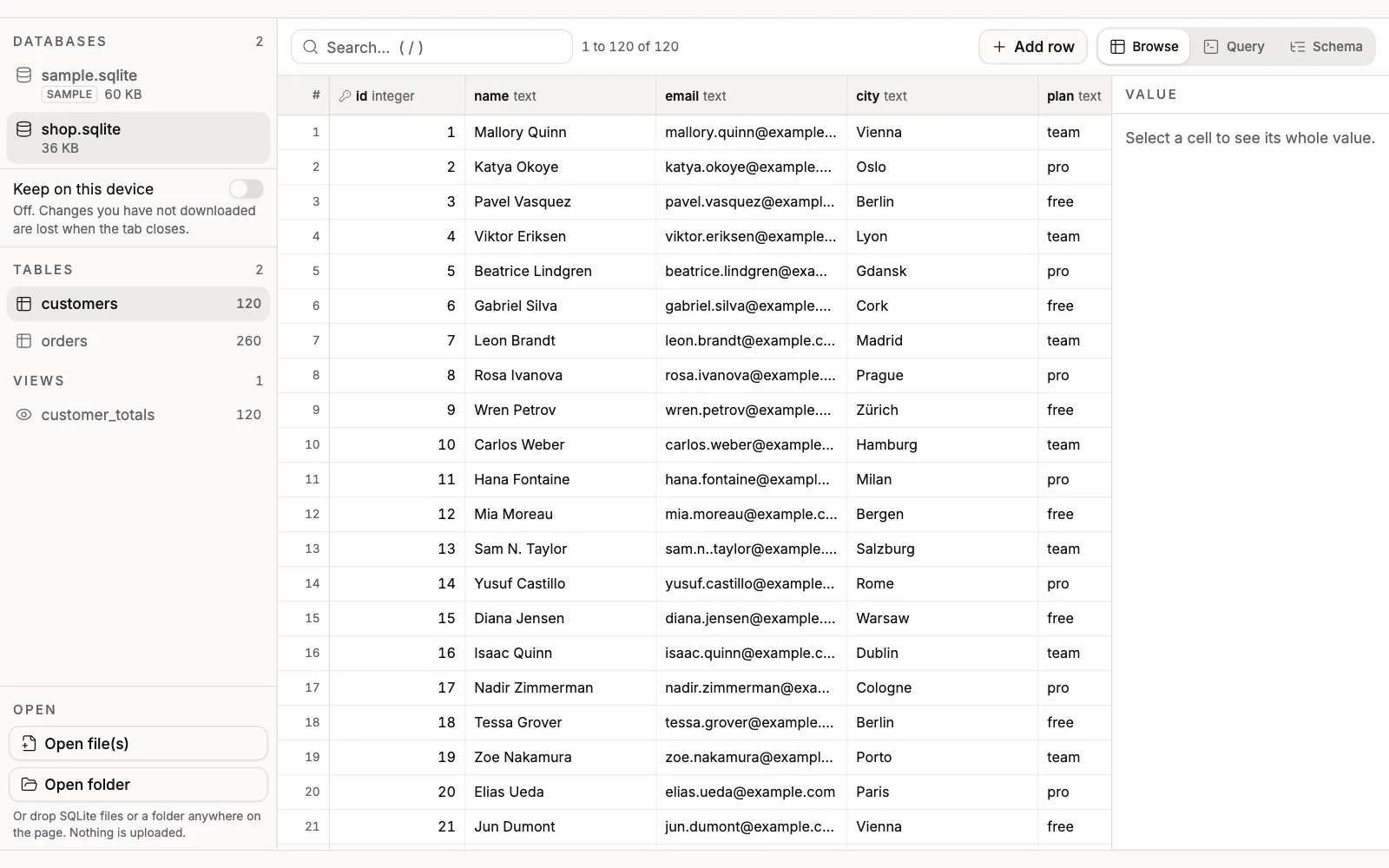Click the Schema tab tree icon
1389x868 pixels.
click(1298, 47)
